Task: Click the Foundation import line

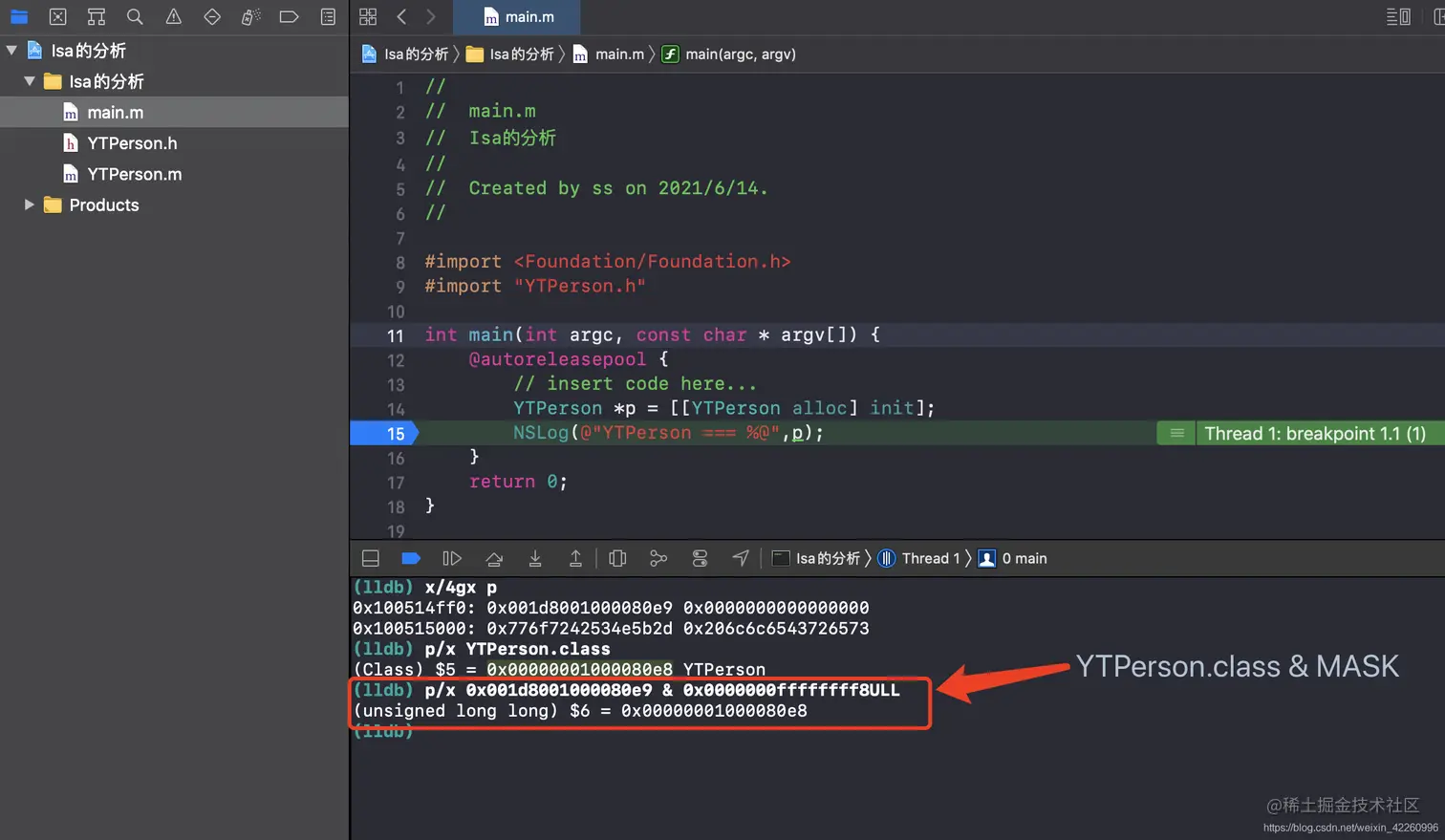Action: click(608, 261)
